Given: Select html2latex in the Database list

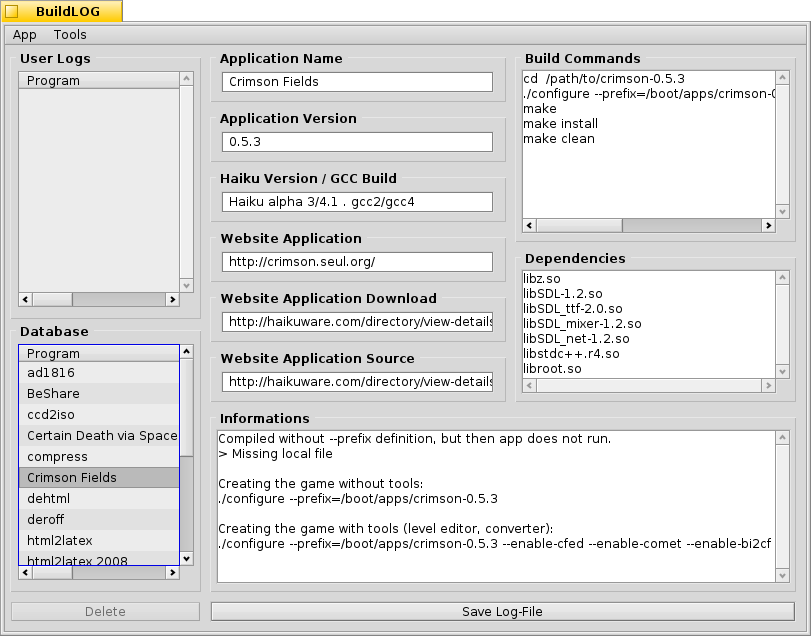Looking at the screenshot, I should 99,540.
